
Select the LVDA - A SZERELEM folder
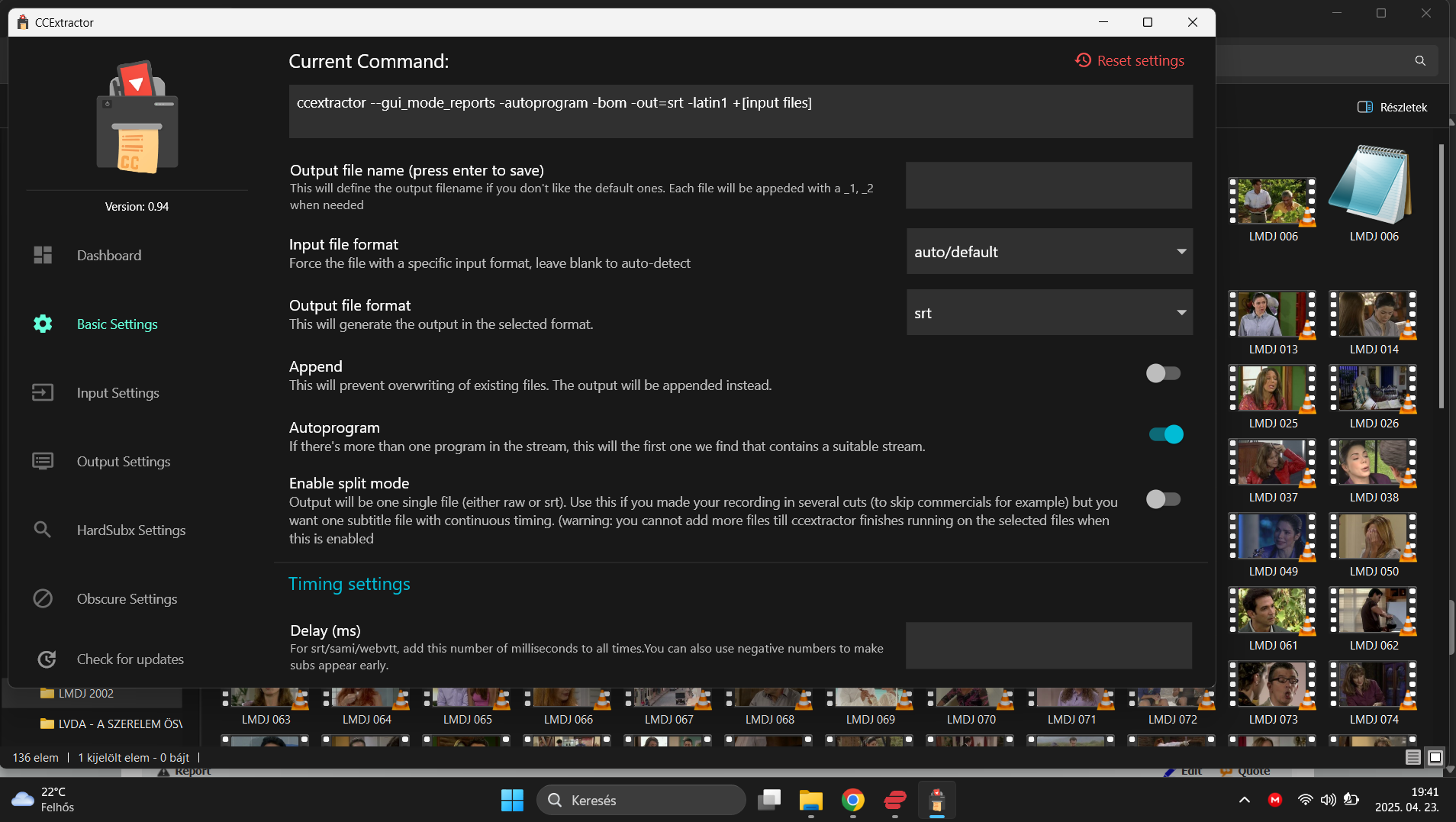[111, 724]
